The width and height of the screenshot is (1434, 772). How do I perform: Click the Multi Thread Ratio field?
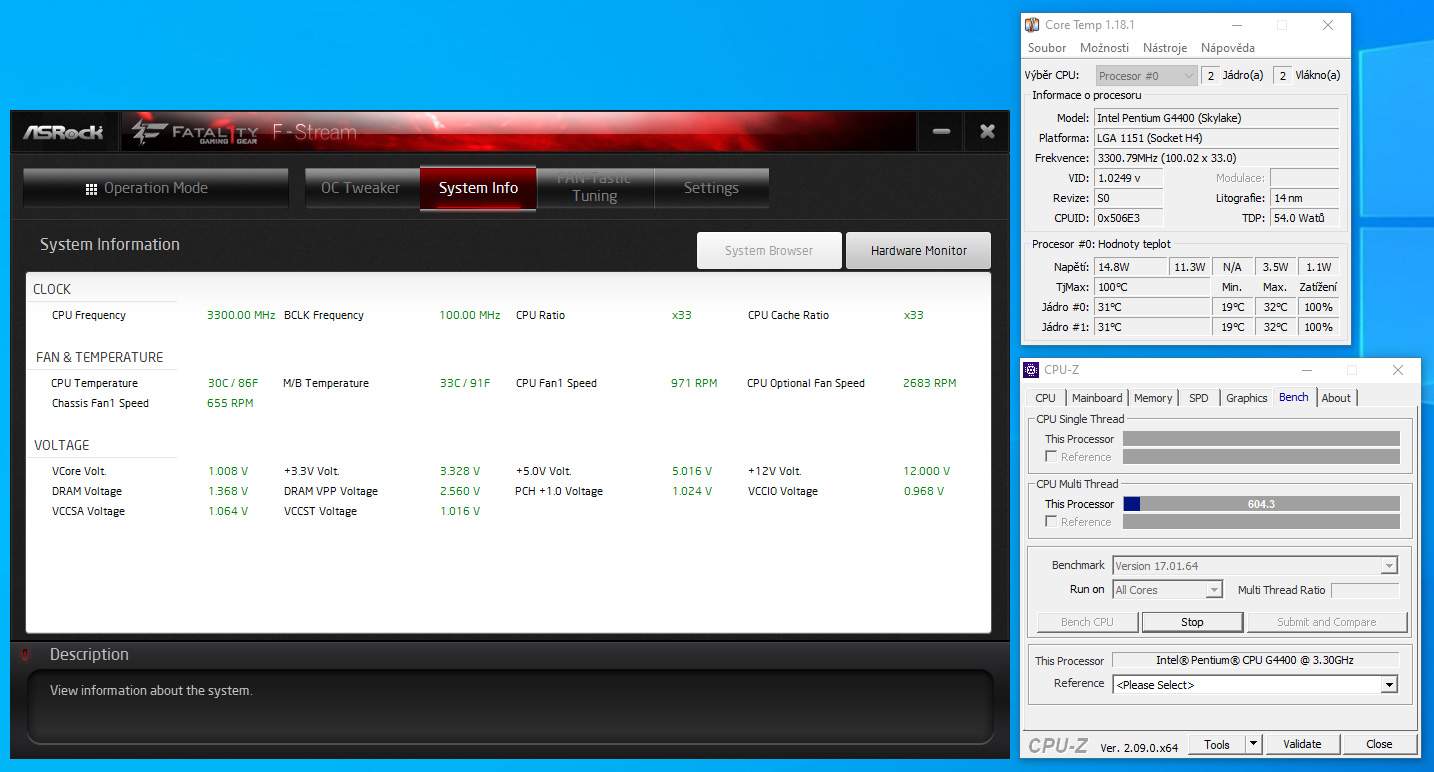click(x=1365, y=590)
